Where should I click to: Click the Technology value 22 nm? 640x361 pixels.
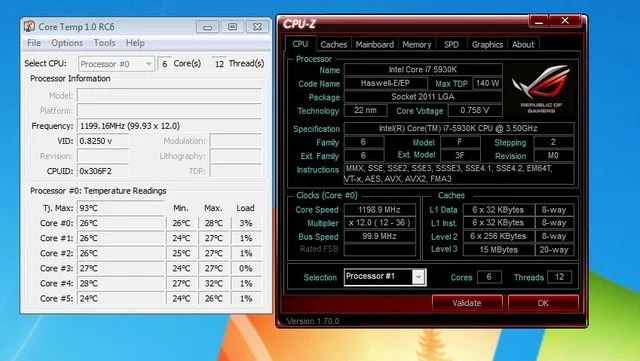pos(365,110)
